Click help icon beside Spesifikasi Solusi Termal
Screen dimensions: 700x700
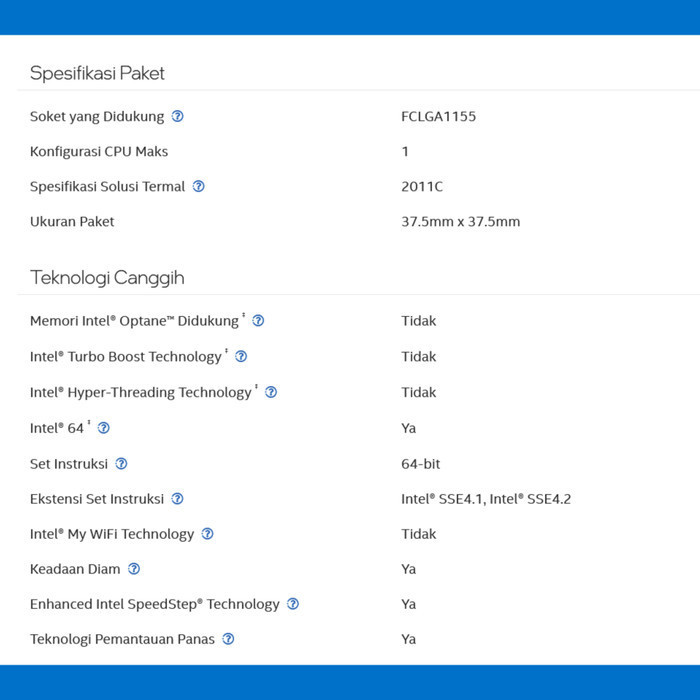pos(199,186)
